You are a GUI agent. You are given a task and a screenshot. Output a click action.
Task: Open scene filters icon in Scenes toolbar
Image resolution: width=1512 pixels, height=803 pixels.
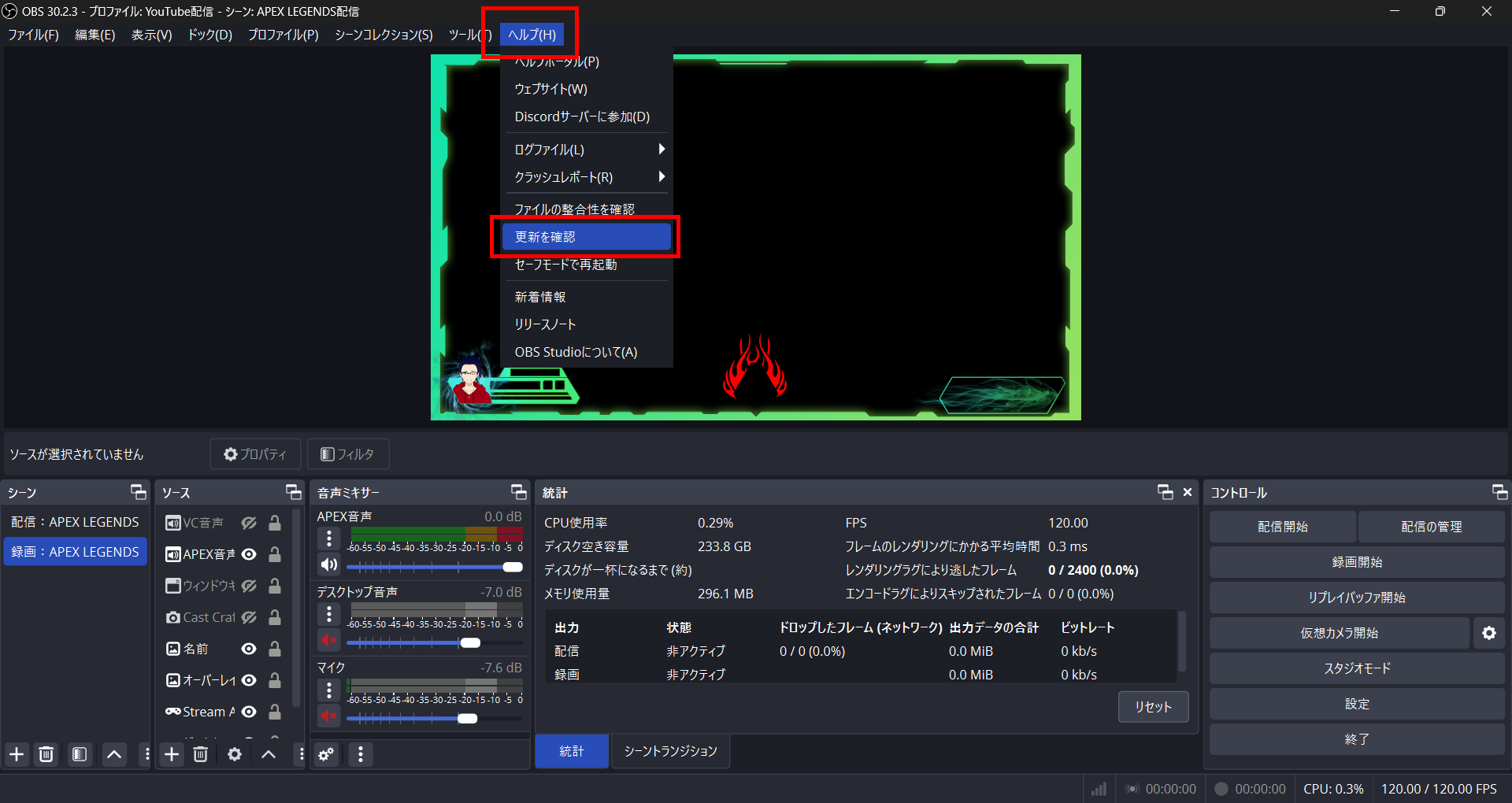point(80,754)
